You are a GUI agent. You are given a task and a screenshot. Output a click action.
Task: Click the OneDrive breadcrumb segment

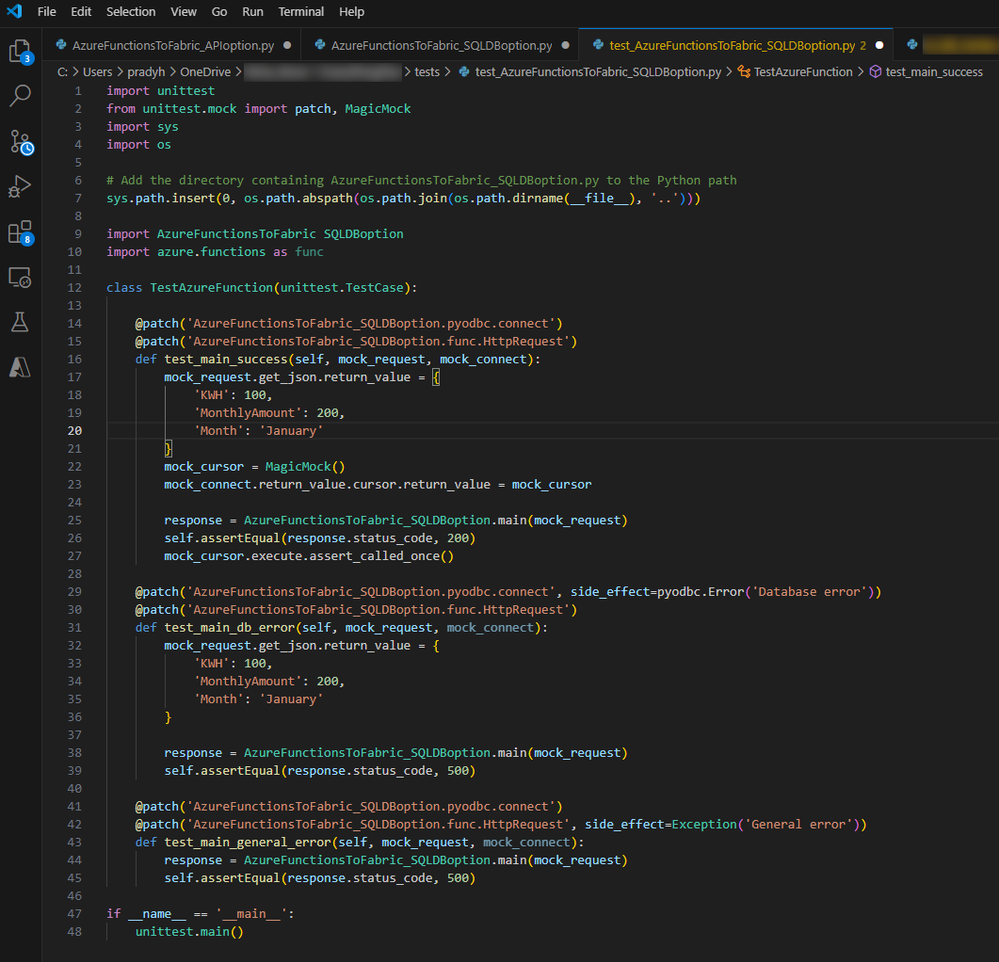coord(205,72)
